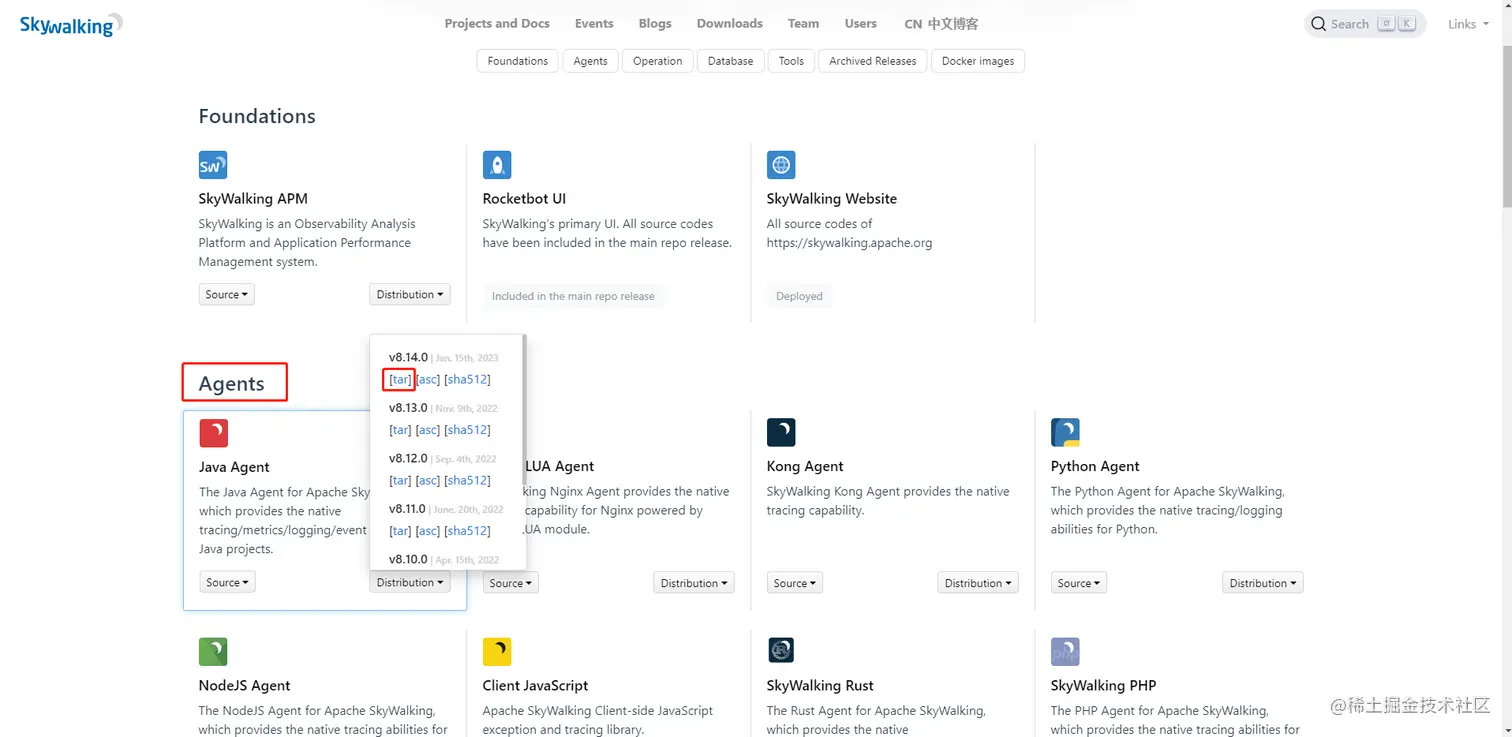Download v8.13.0 tar link
The height and width of the screenshot is (737, 1512).
point(400,430)
